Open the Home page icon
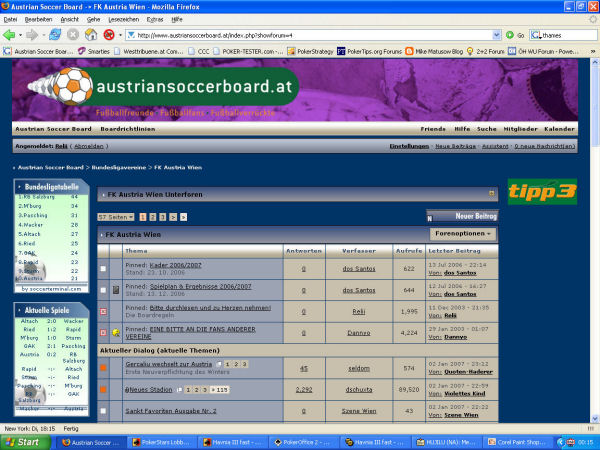The width and height of the screenshot is (600, 450). (91, 35)
